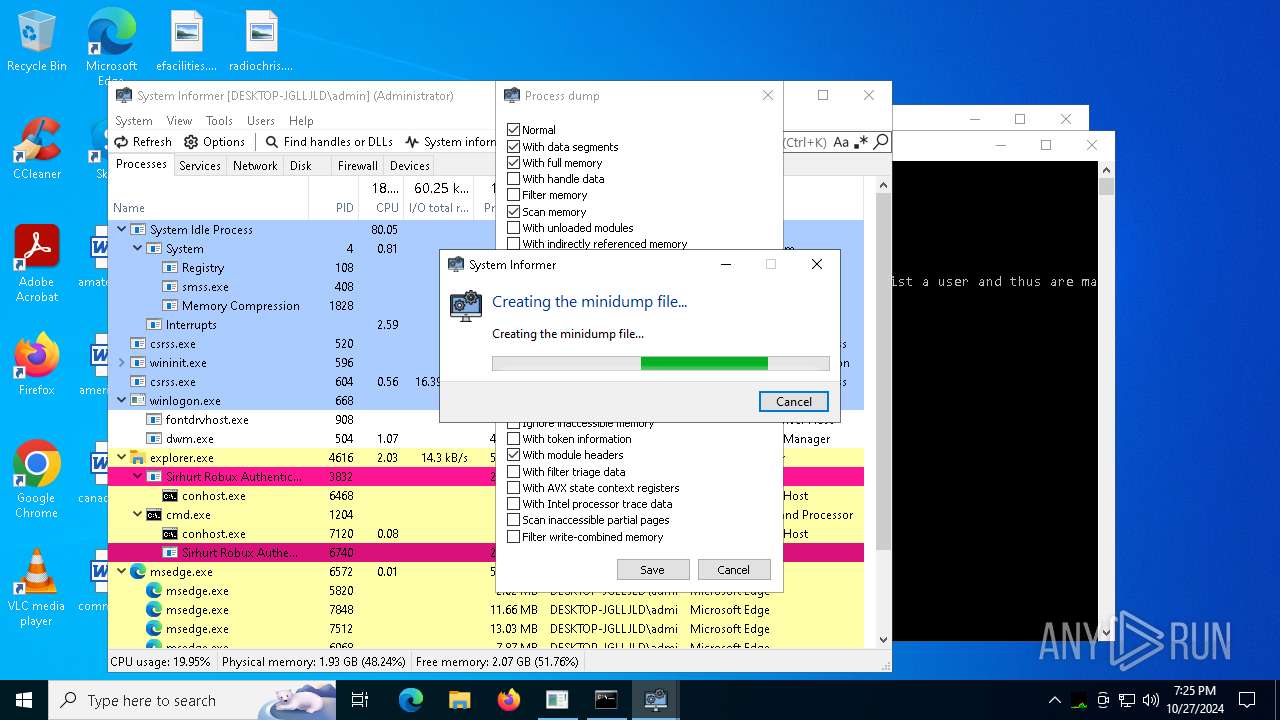The width and height of the screenshot is (1280, 720).
Task: Open the View menu
Action: click(179, 120)
